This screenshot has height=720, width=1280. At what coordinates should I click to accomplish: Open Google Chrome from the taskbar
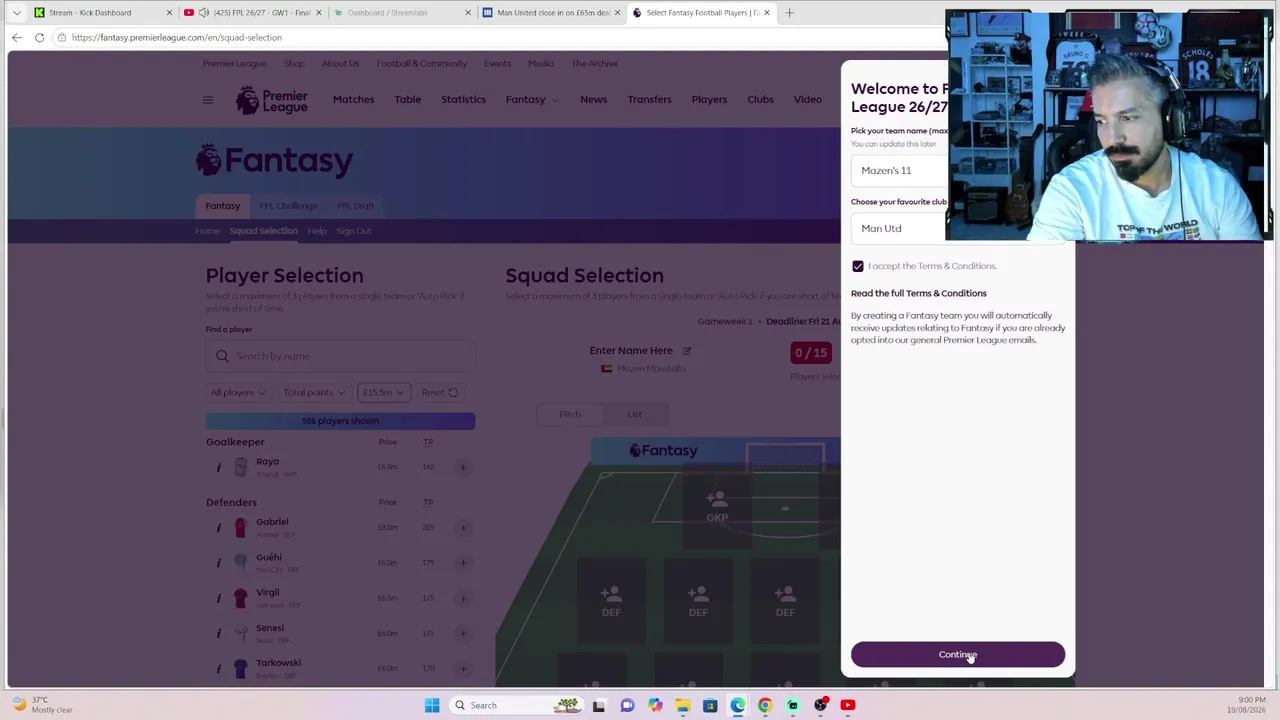click(x=765, y=705)
